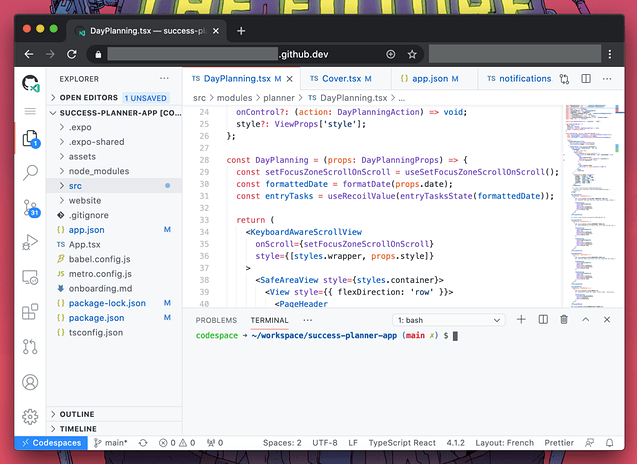Viewport: 637px width, 464px height.
Task: Open the Extensions view
Action: tap(30, 312)
